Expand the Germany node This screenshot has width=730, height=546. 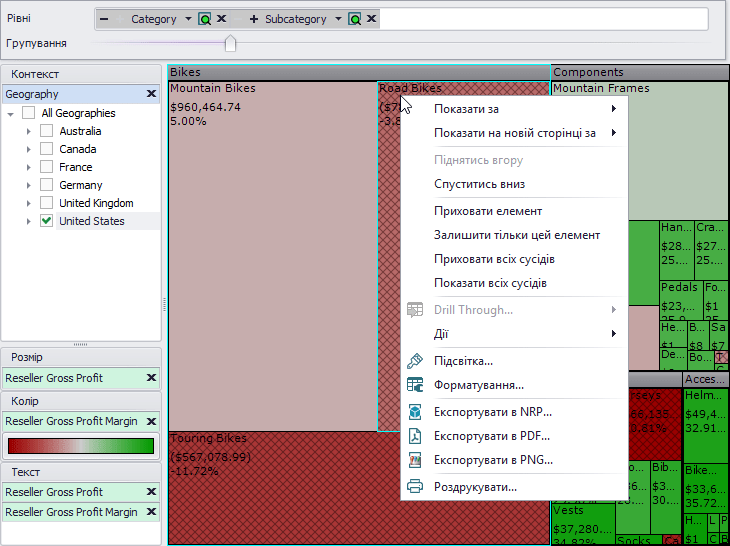28,186
